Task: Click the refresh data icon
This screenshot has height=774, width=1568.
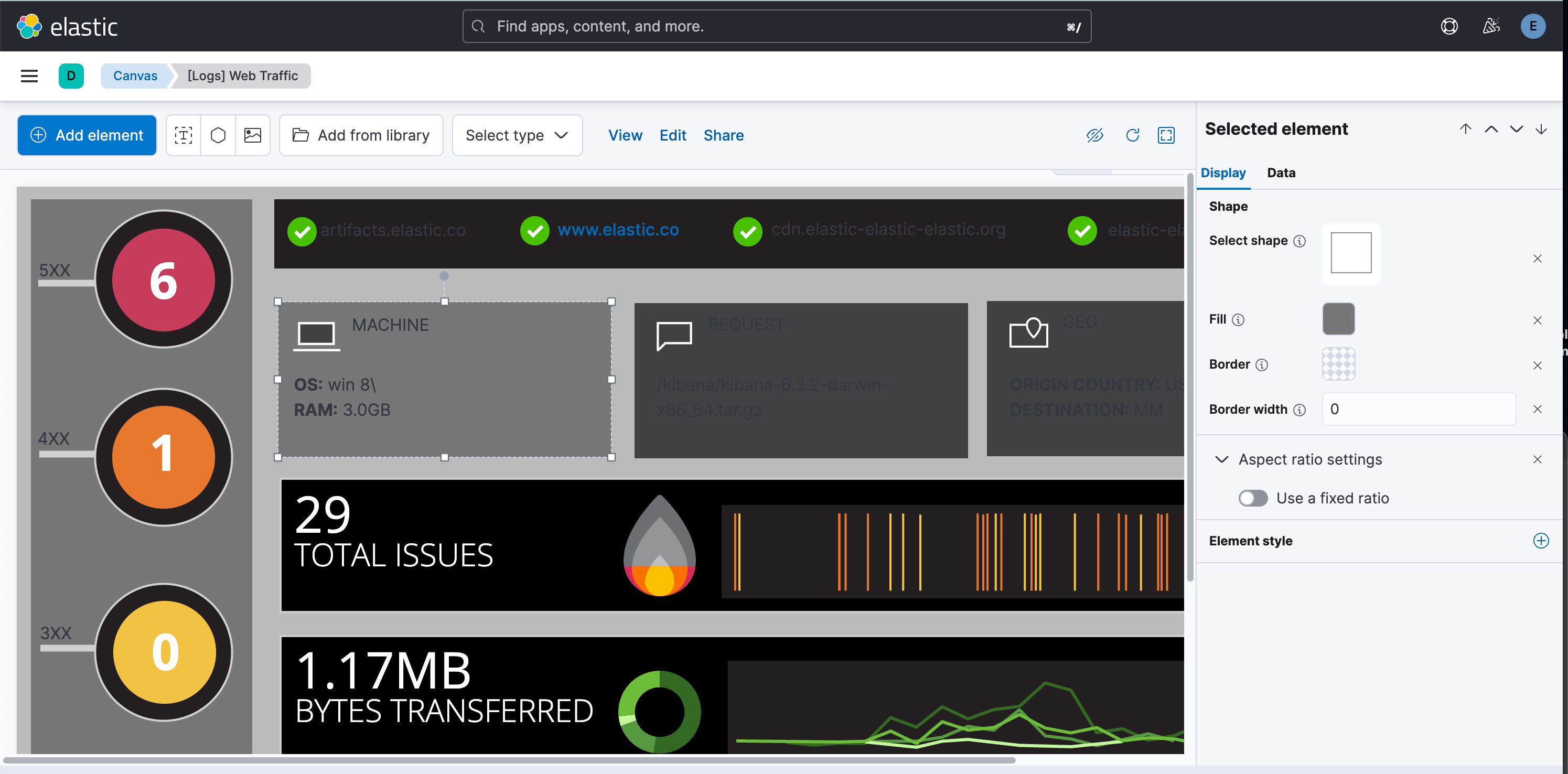Action: coord(1132,135)
